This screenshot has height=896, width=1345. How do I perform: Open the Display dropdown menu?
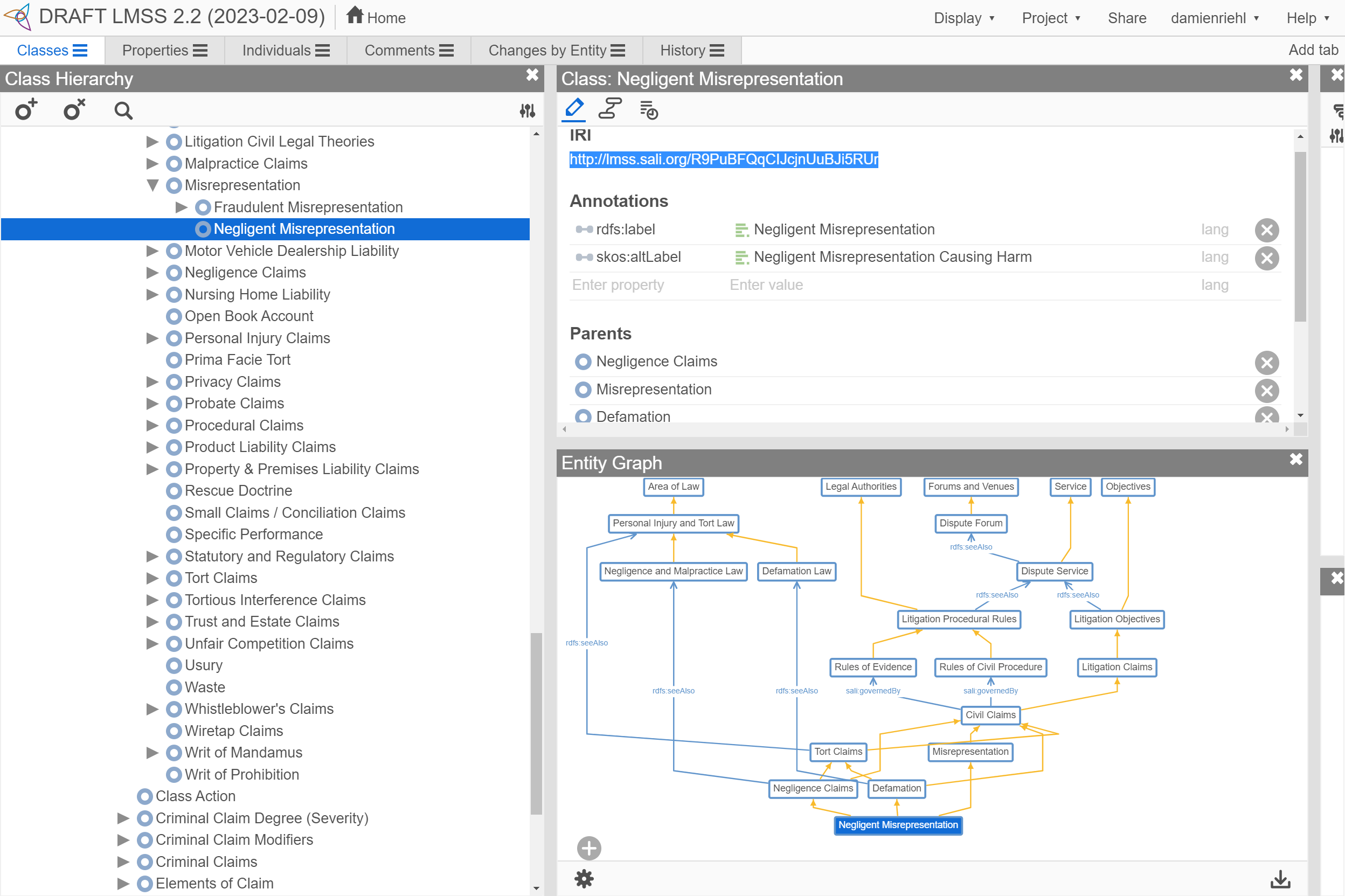(x=963, y=18)
